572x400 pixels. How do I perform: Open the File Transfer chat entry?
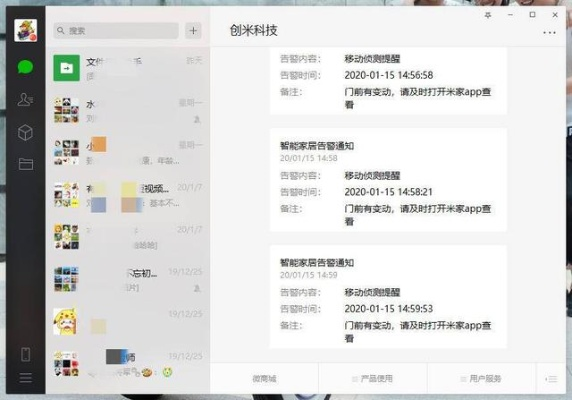pos(128,68)
